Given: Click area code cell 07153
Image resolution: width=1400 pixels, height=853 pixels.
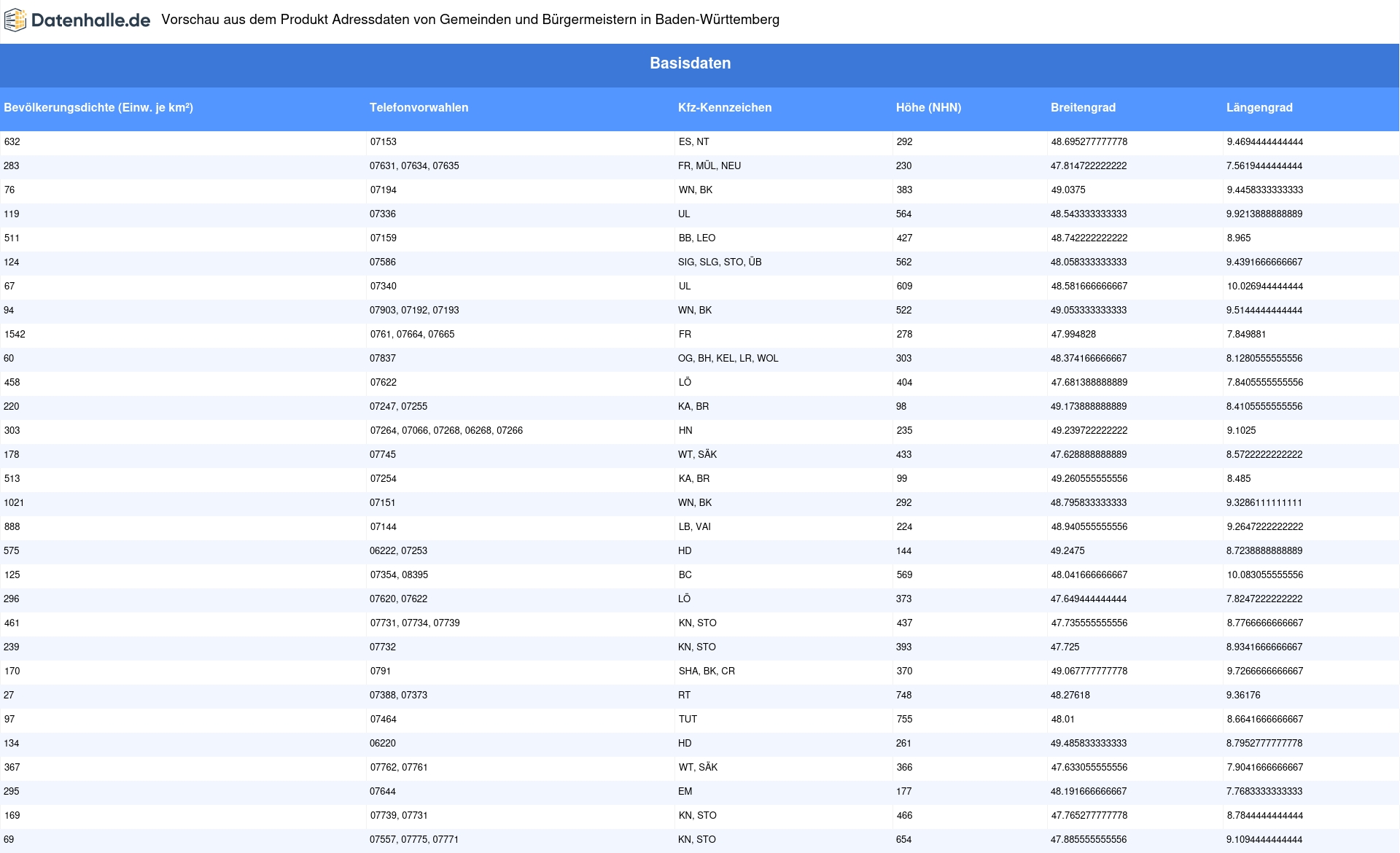Looking at the screenshot, I should pos(383,142).
